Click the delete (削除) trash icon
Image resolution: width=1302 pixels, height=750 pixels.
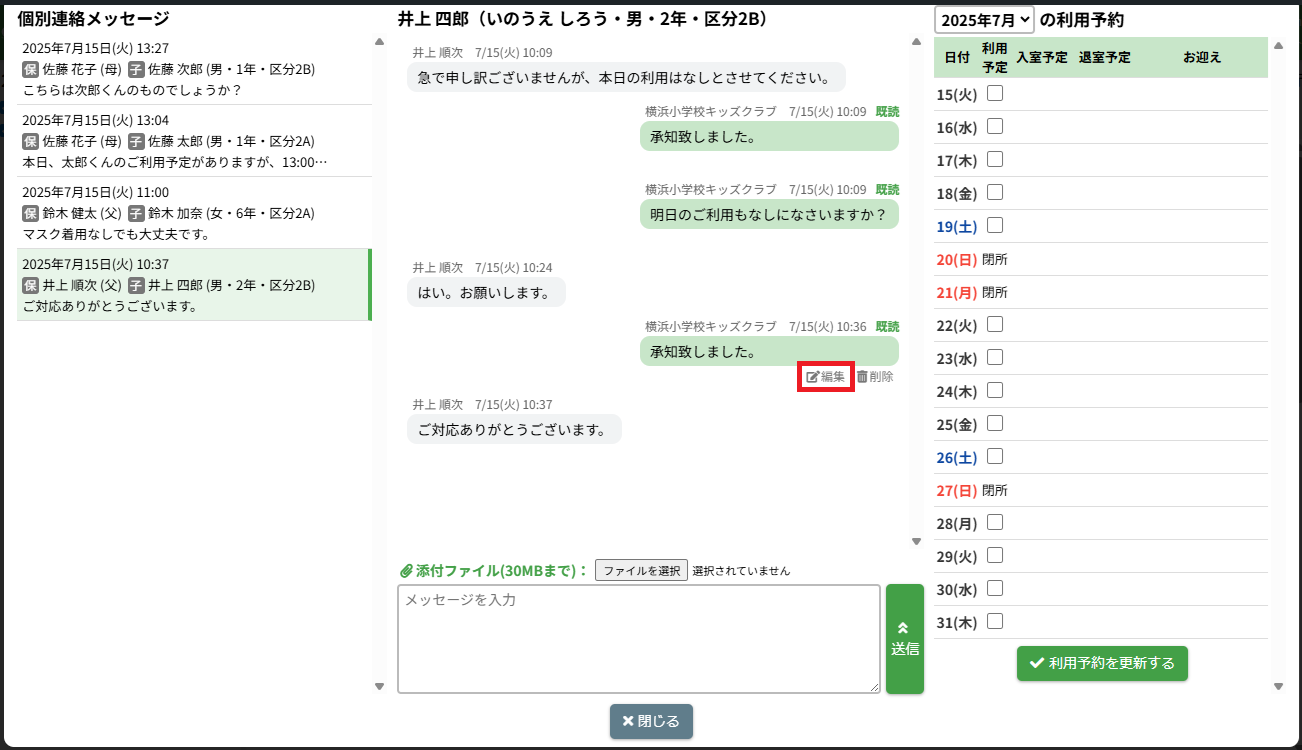point(862,377)
